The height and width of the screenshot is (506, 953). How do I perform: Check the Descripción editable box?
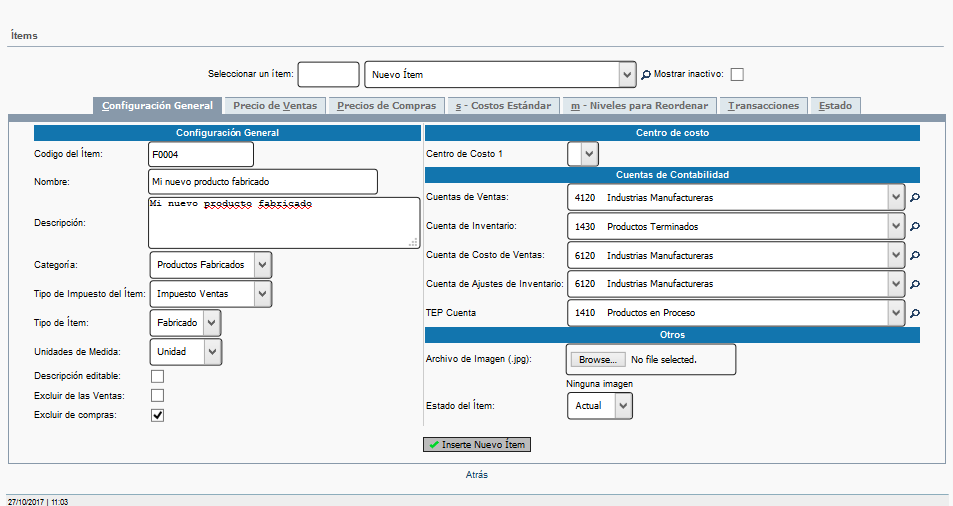coord(157,376)
